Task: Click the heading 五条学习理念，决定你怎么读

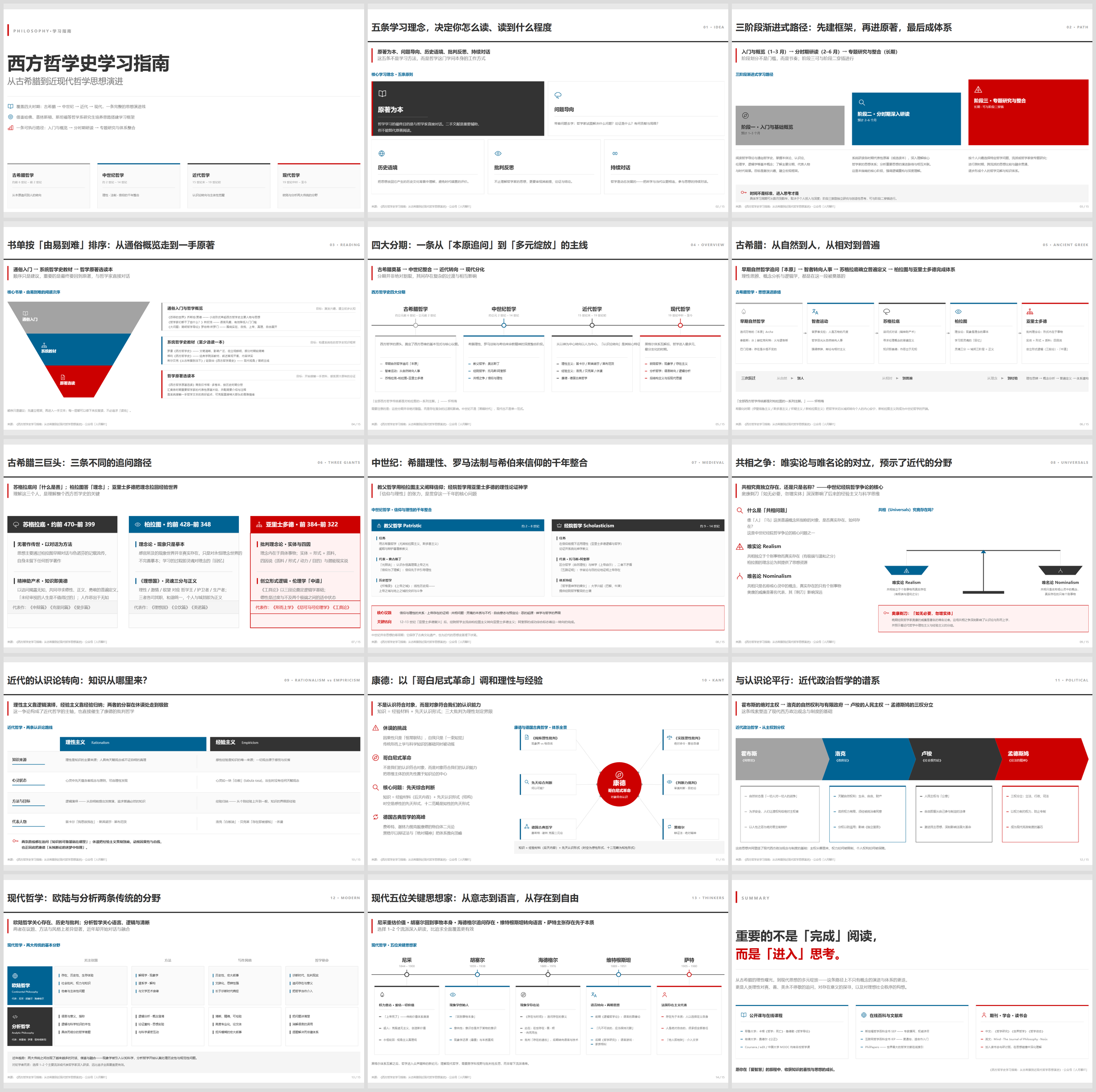Action: point(461,27)
